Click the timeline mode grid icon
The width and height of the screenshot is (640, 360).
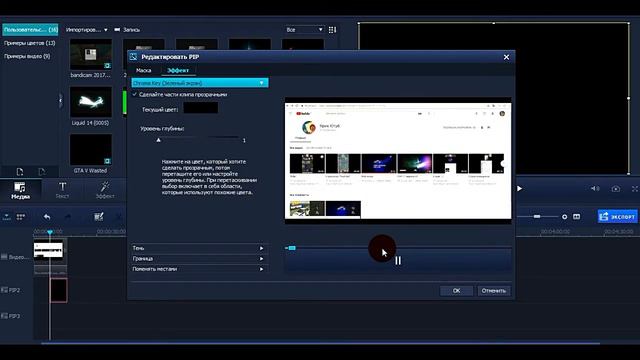20,217
